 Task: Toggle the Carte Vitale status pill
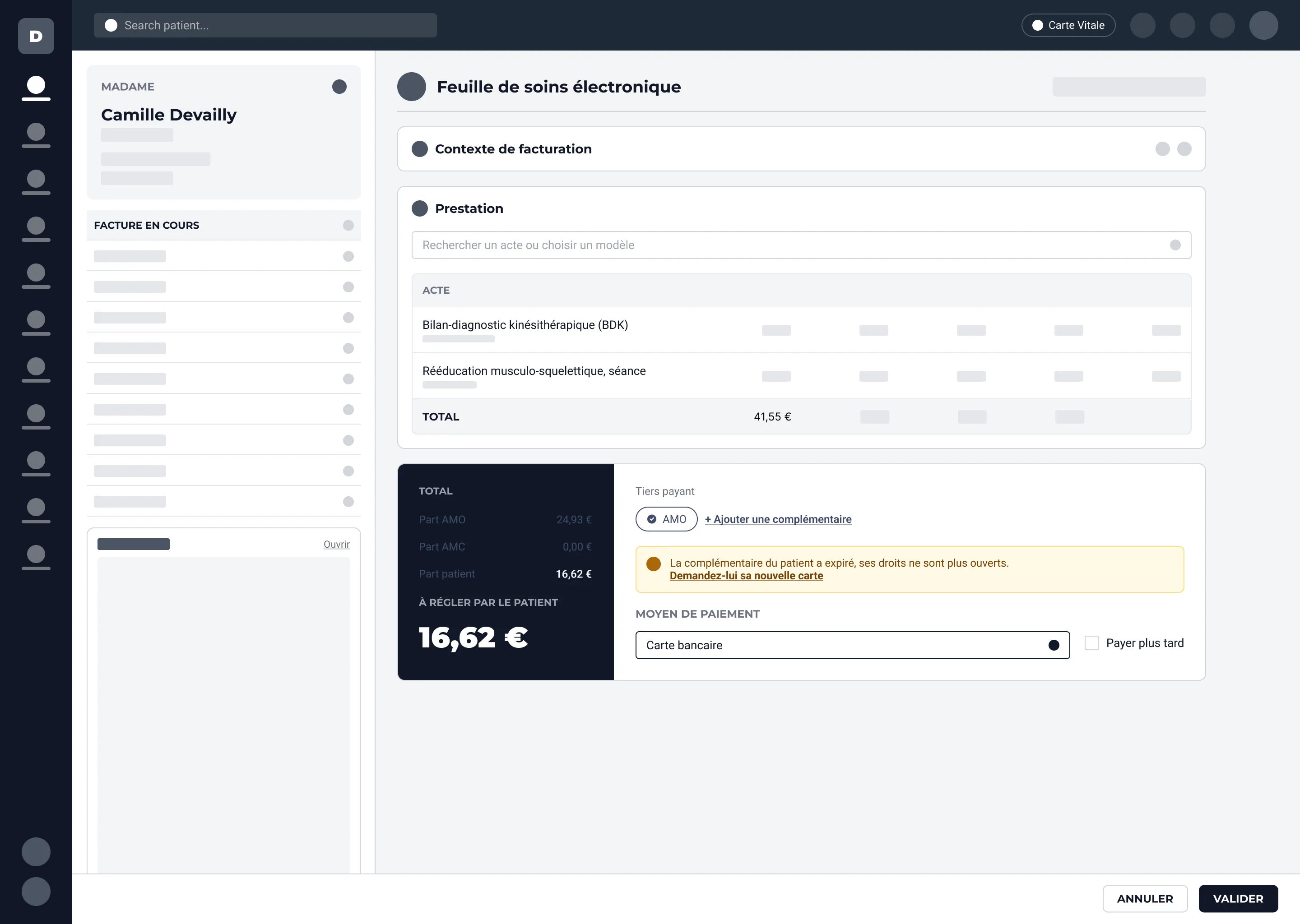point(1068,25)
